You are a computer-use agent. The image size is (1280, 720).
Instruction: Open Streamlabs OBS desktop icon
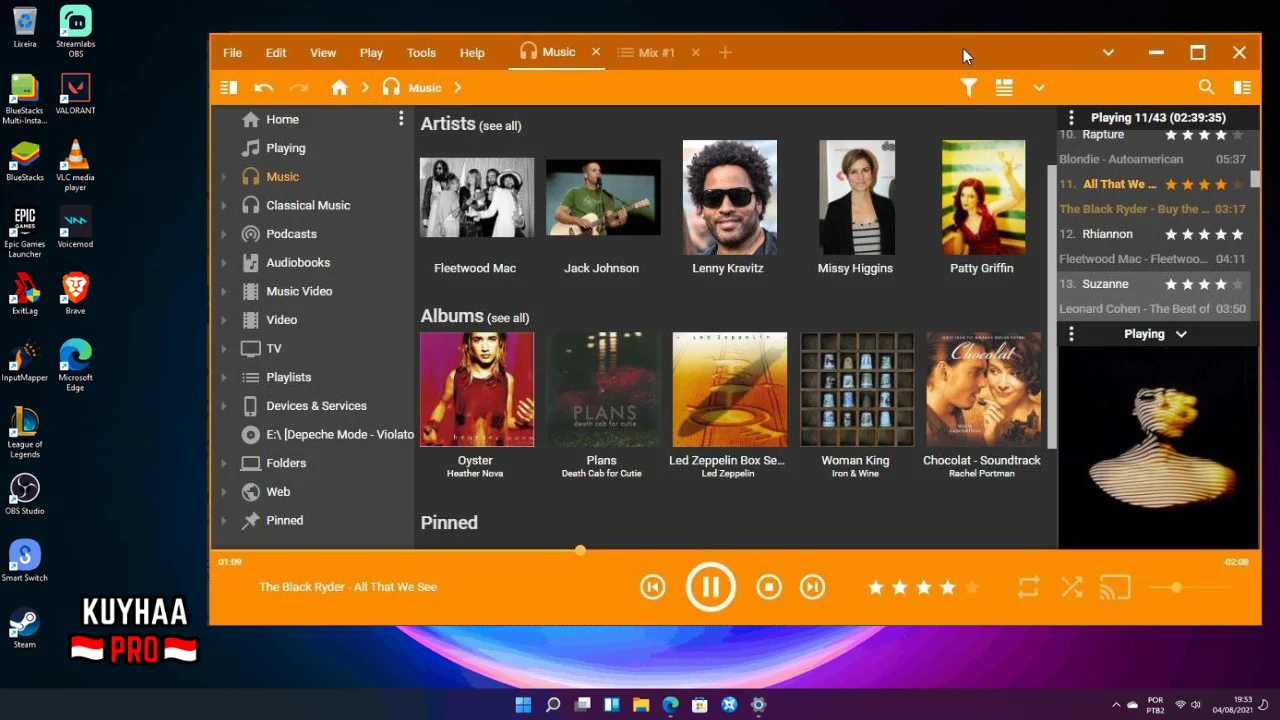coord(76,31)
